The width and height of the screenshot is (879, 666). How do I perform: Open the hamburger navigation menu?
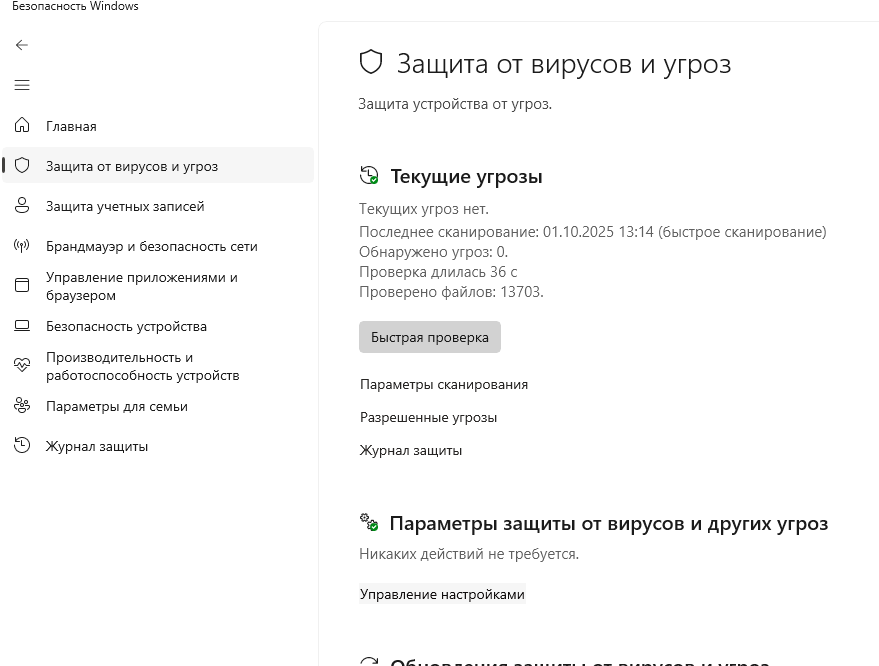point(22,85)
